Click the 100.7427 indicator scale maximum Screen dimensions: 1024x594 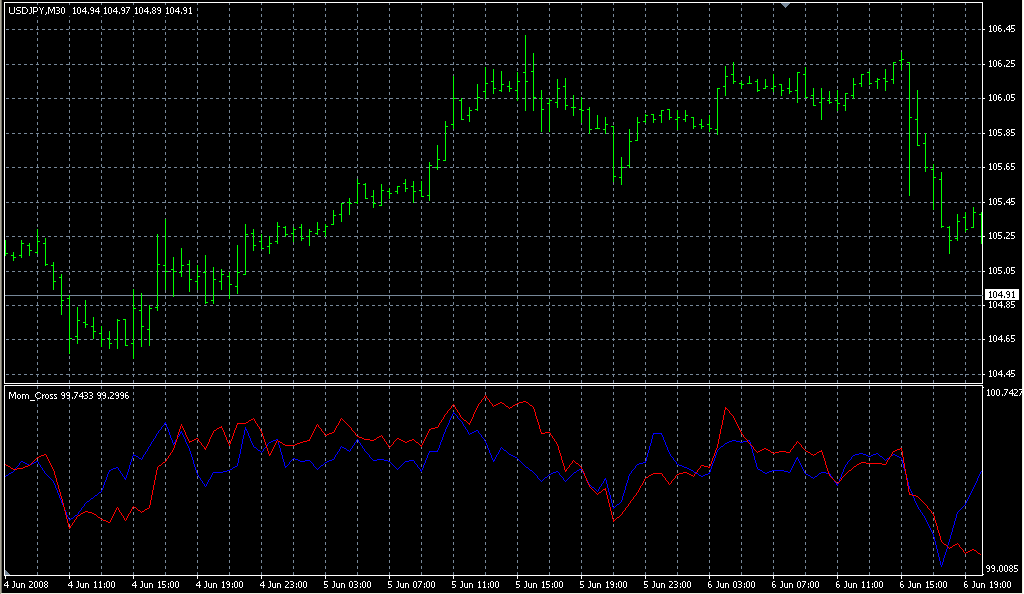tap(1003, 393)
